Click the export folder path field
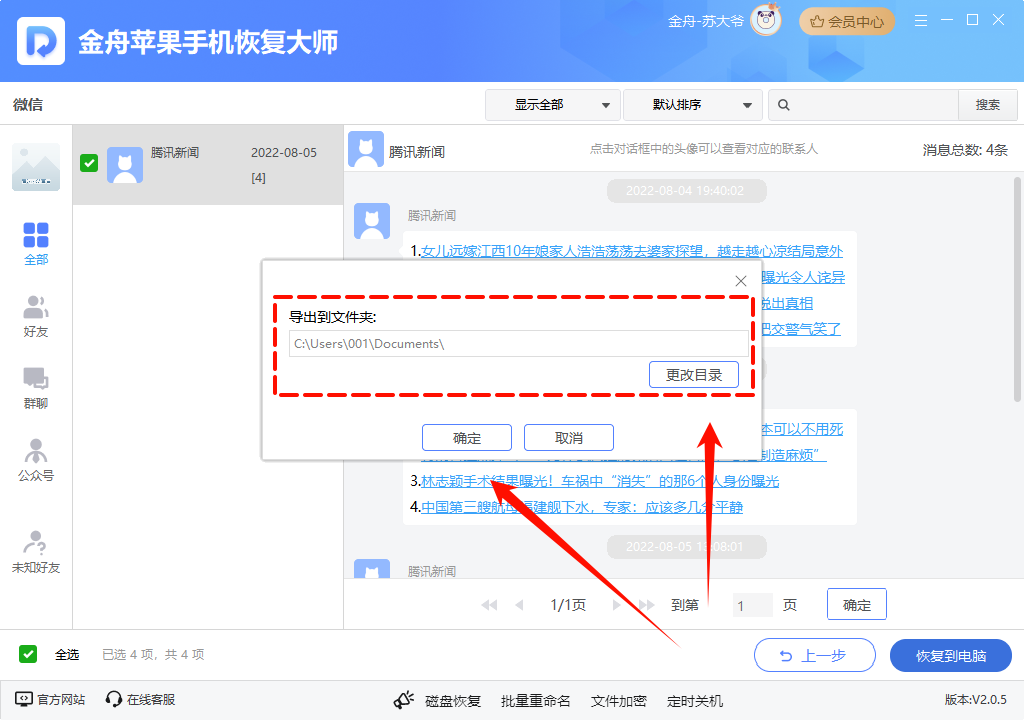Screen dimensions: 1024x720 (519, 344)
